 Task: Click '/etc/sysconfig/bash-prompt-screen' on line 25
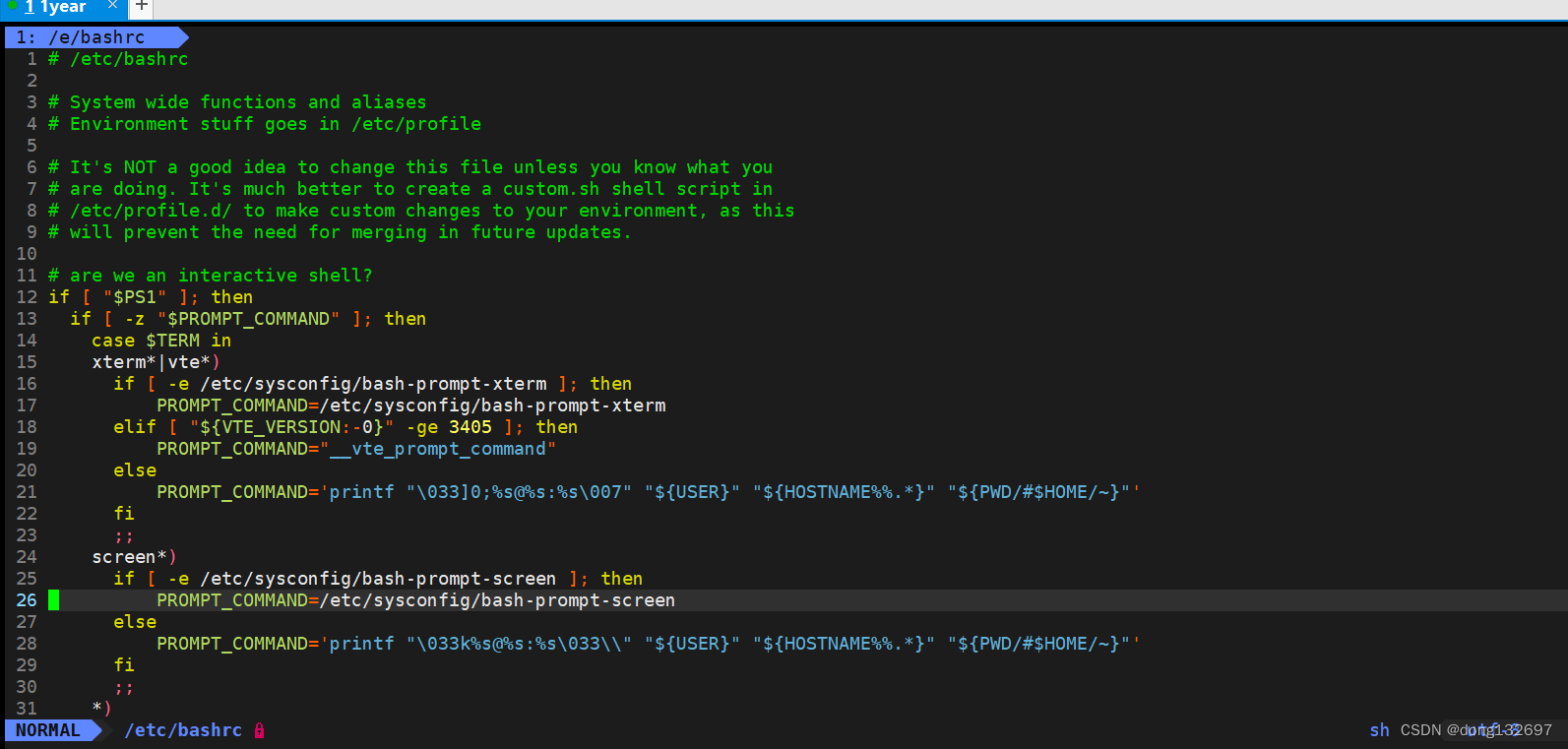pyautogui.click(x=378, y=579)
